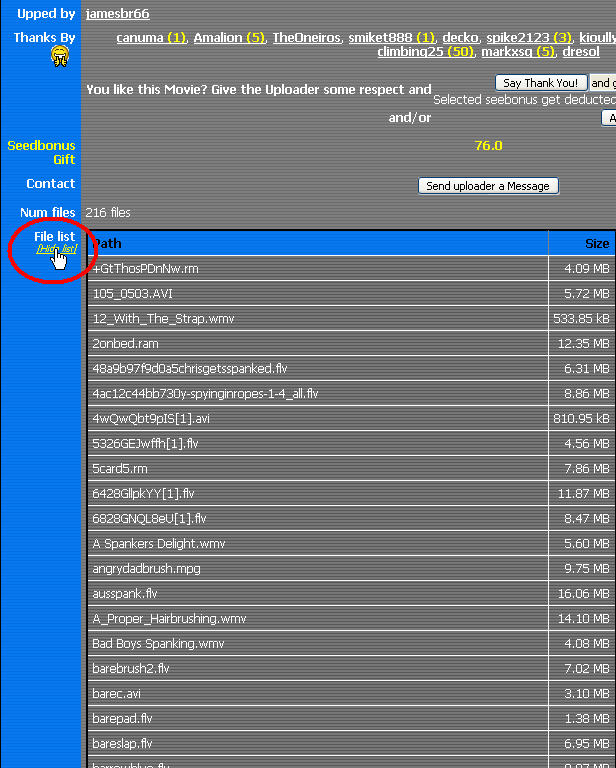Click the 5.72 MB size cell

click(x=582, y=293)
